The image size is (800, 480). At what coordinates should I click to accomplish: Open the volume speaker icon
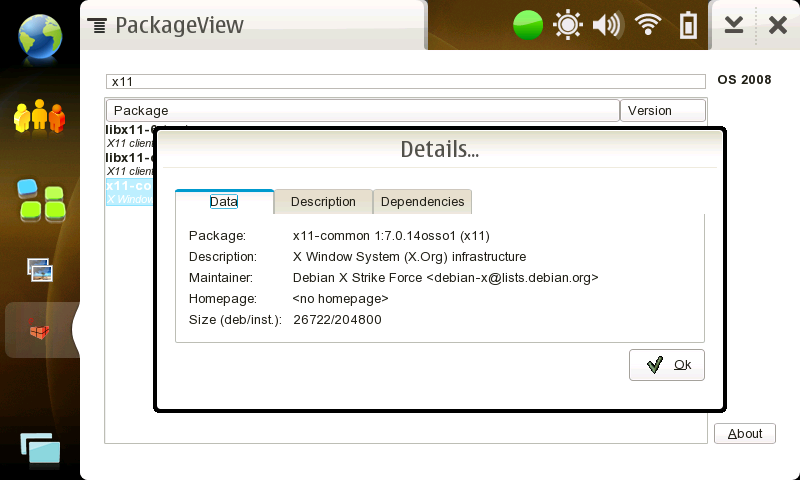(607, 25)
